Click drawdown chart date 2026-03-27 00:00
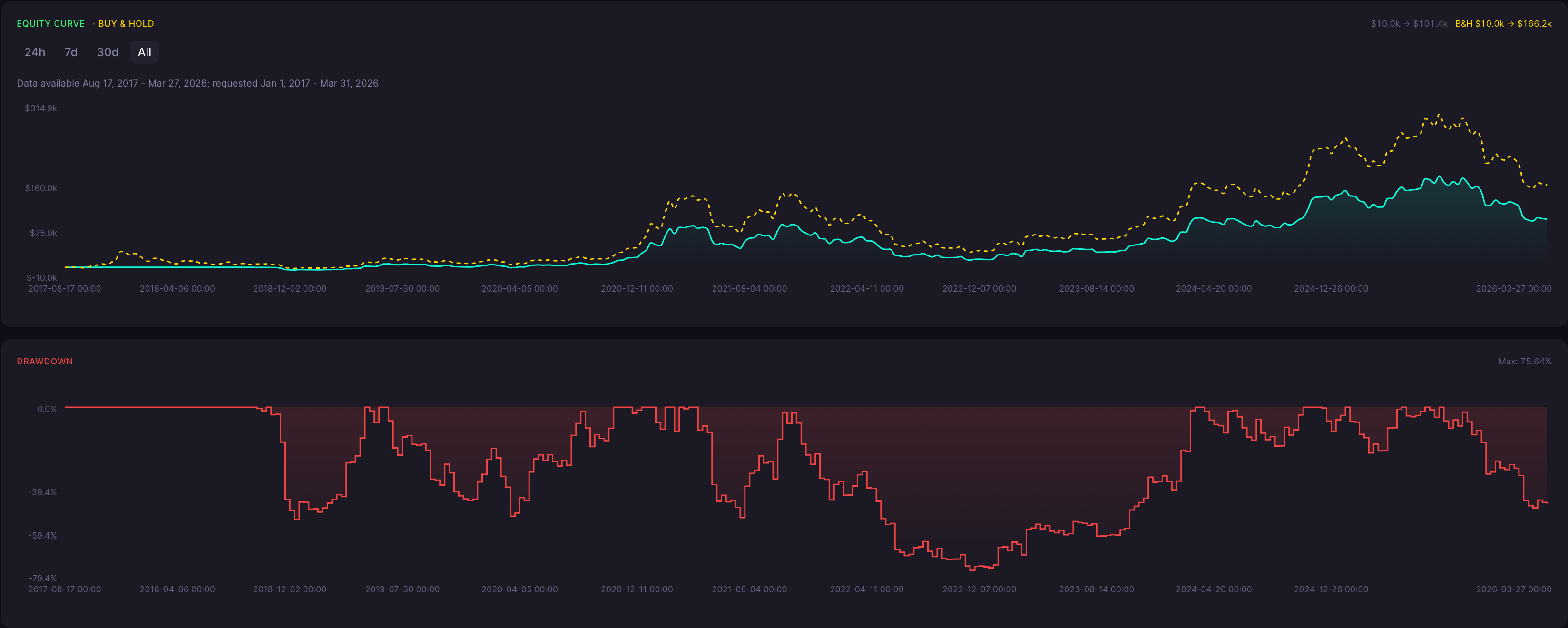The width and height of the screenshot is (1568, 628). point(1514,589)
